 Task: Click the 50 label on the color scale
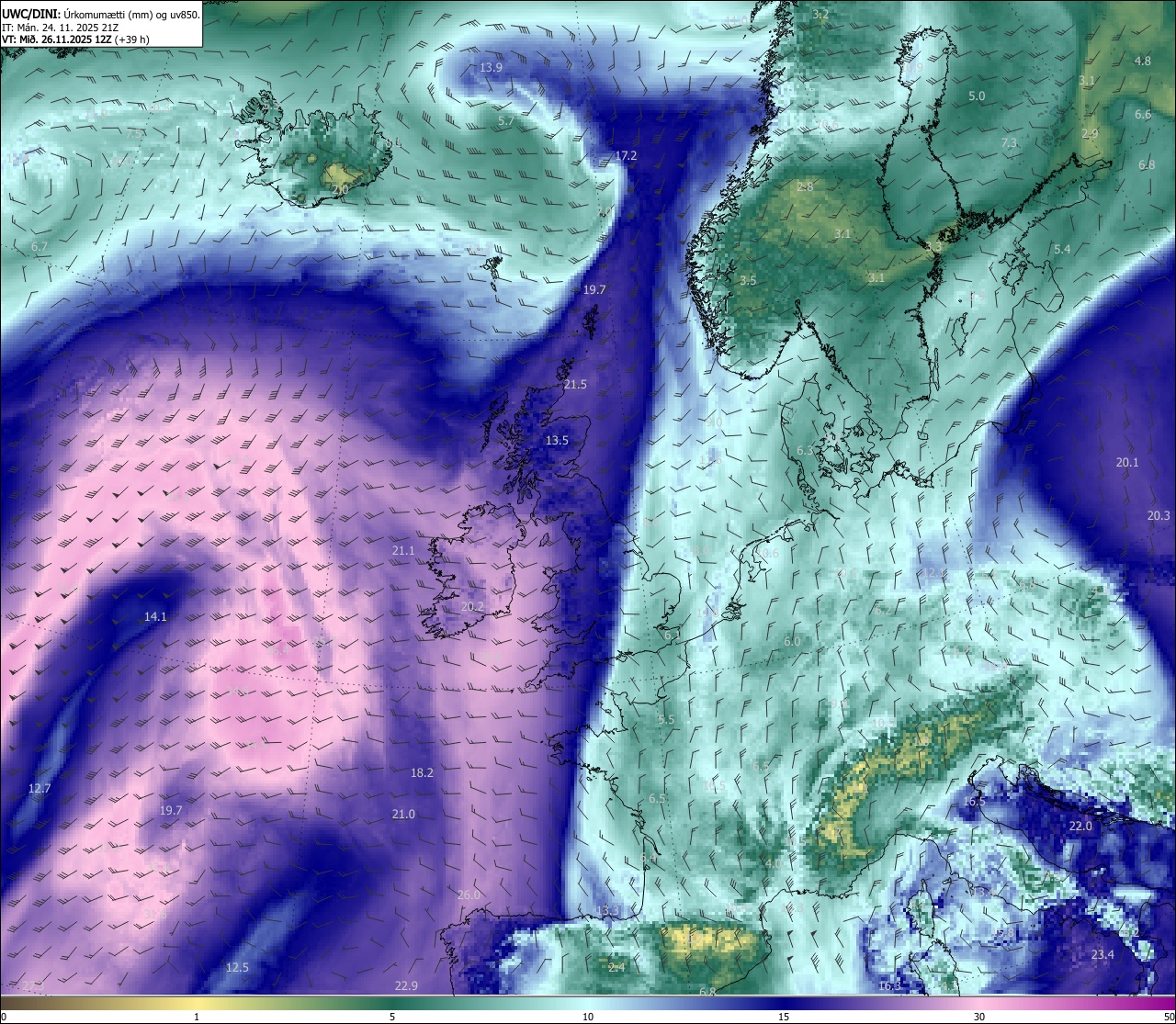pos(1170,1017)
